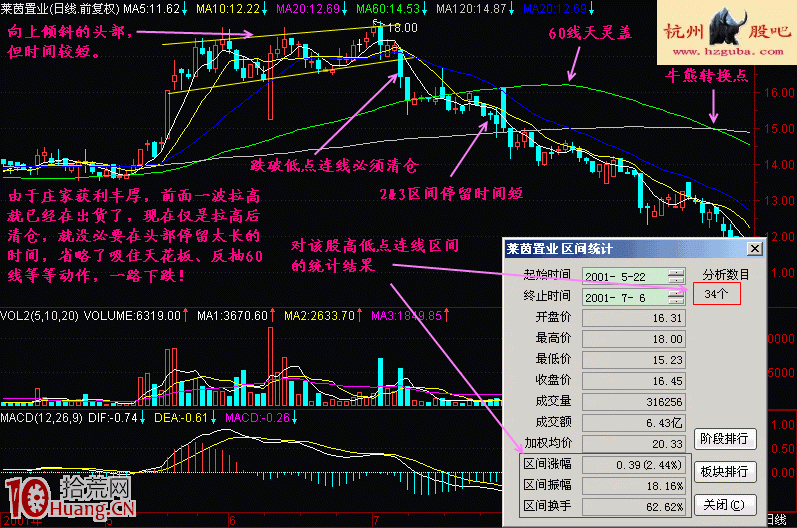Adjust the 起始时间 date stepper

tap(677, 276)
